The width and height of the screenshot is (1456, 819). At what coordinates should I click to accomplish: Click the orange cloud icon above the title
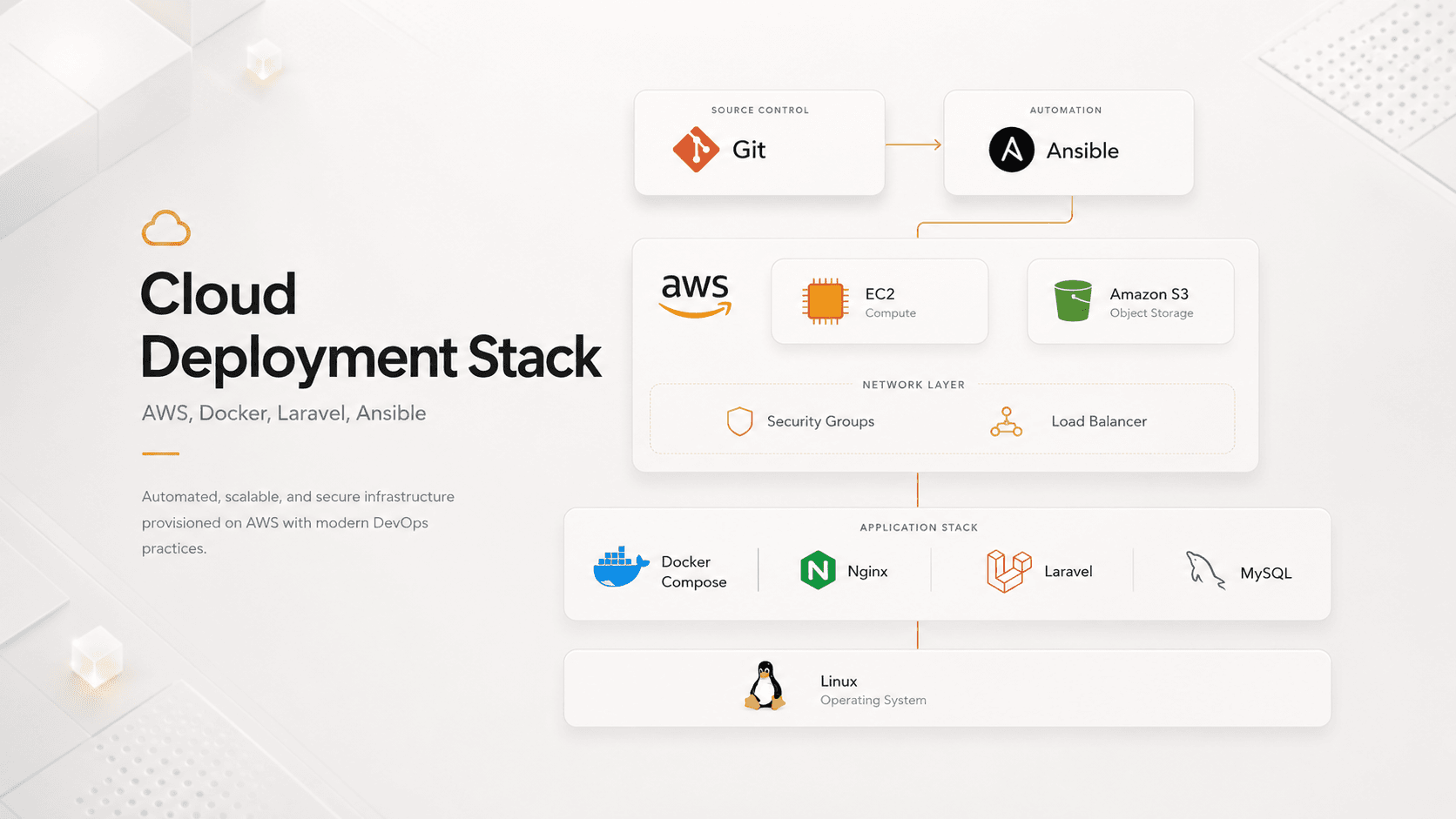click(165, 228)
